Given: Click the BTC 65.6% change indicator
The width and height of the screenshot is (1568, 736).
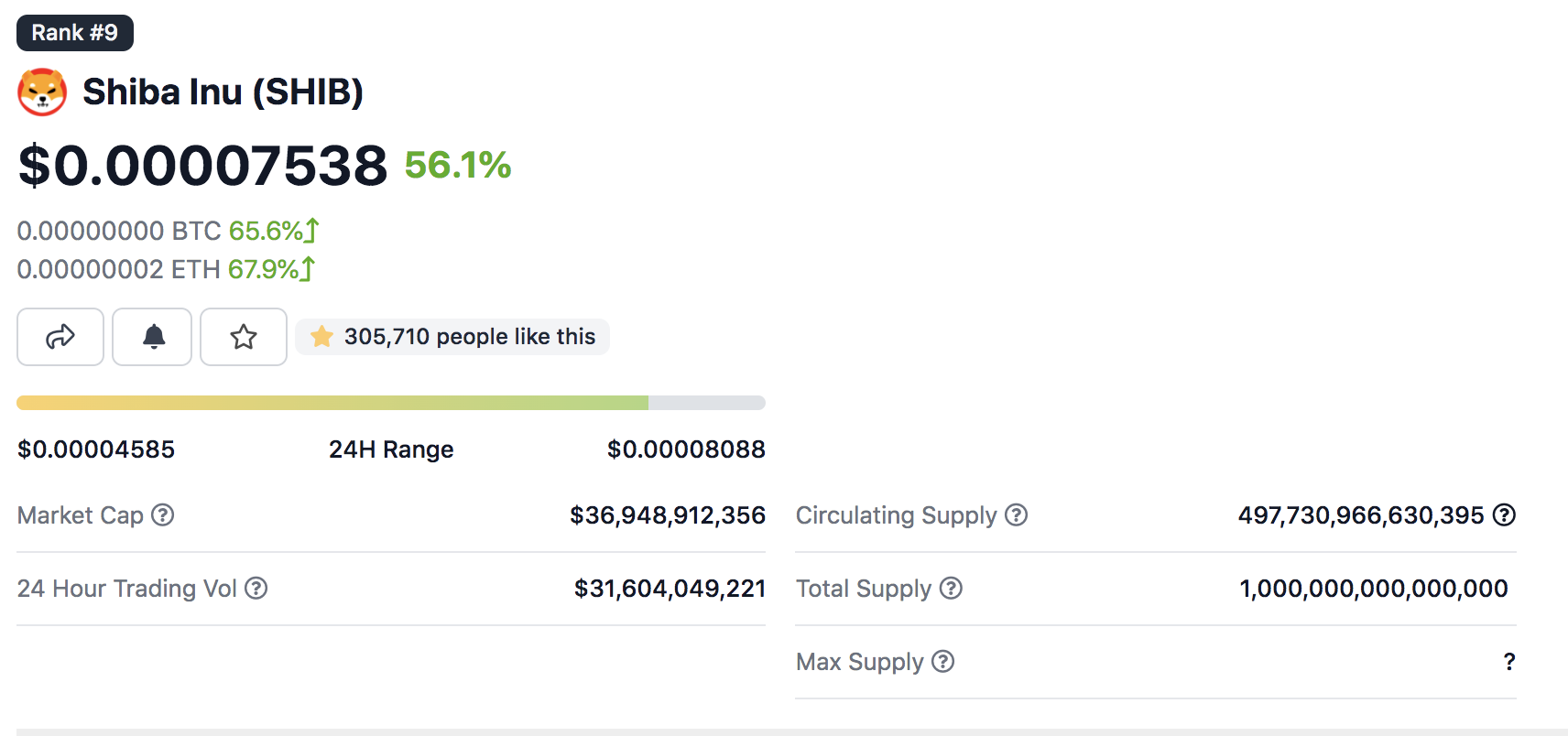Looking at the screenshot, I should point(273,231).
